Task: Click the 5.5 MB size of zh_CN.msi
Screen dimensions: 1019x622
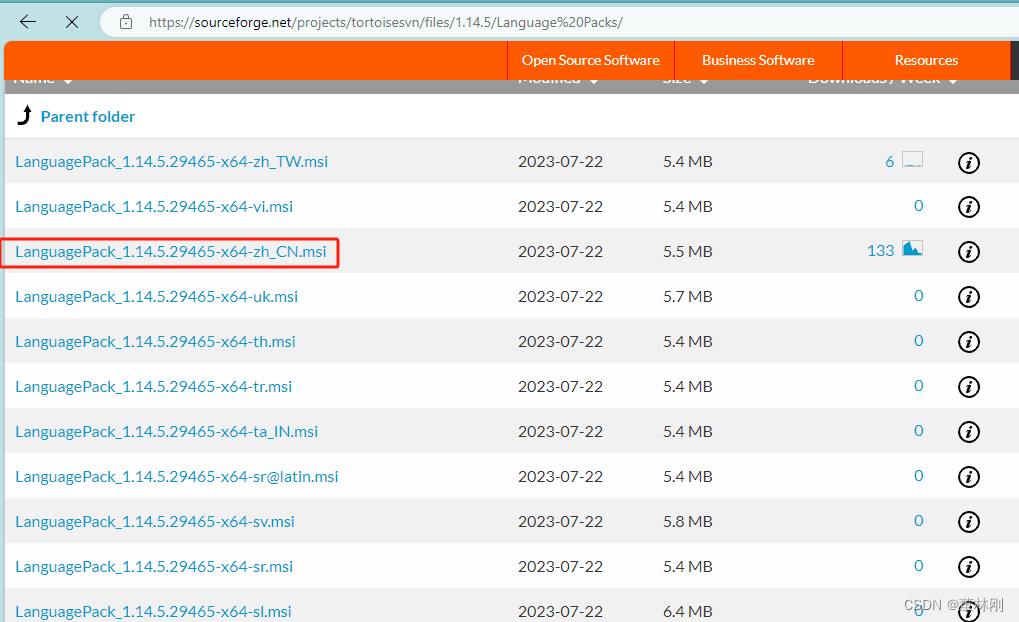Action: 688,252
